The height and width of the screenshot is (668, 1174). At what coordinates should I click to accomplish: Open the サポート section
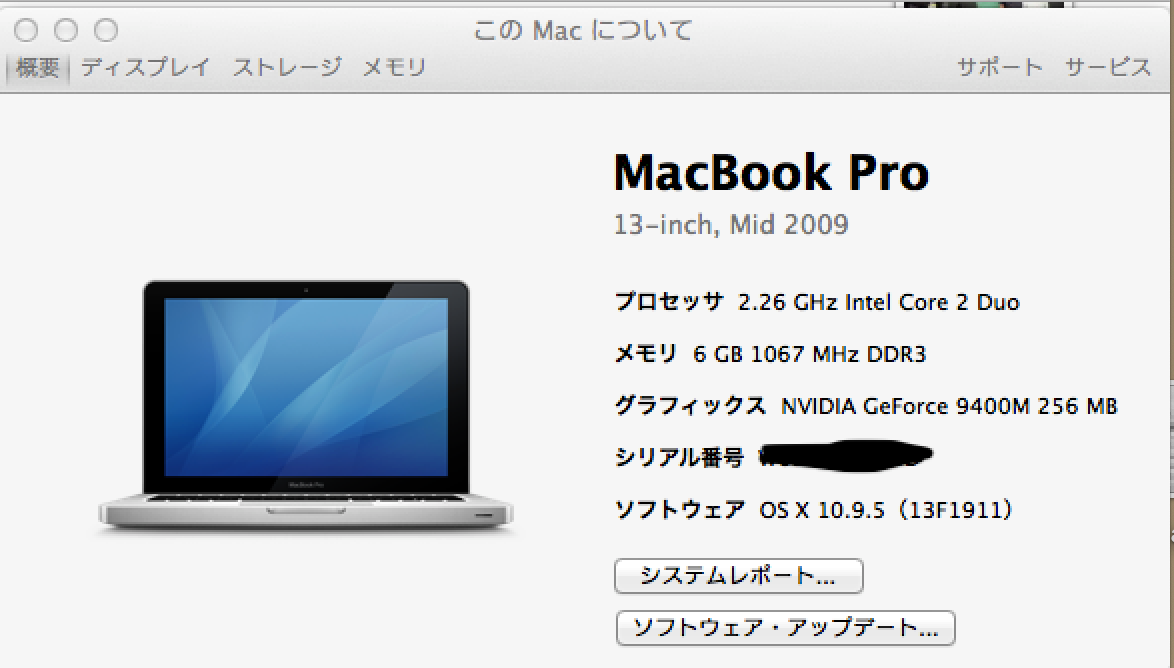1000,67
